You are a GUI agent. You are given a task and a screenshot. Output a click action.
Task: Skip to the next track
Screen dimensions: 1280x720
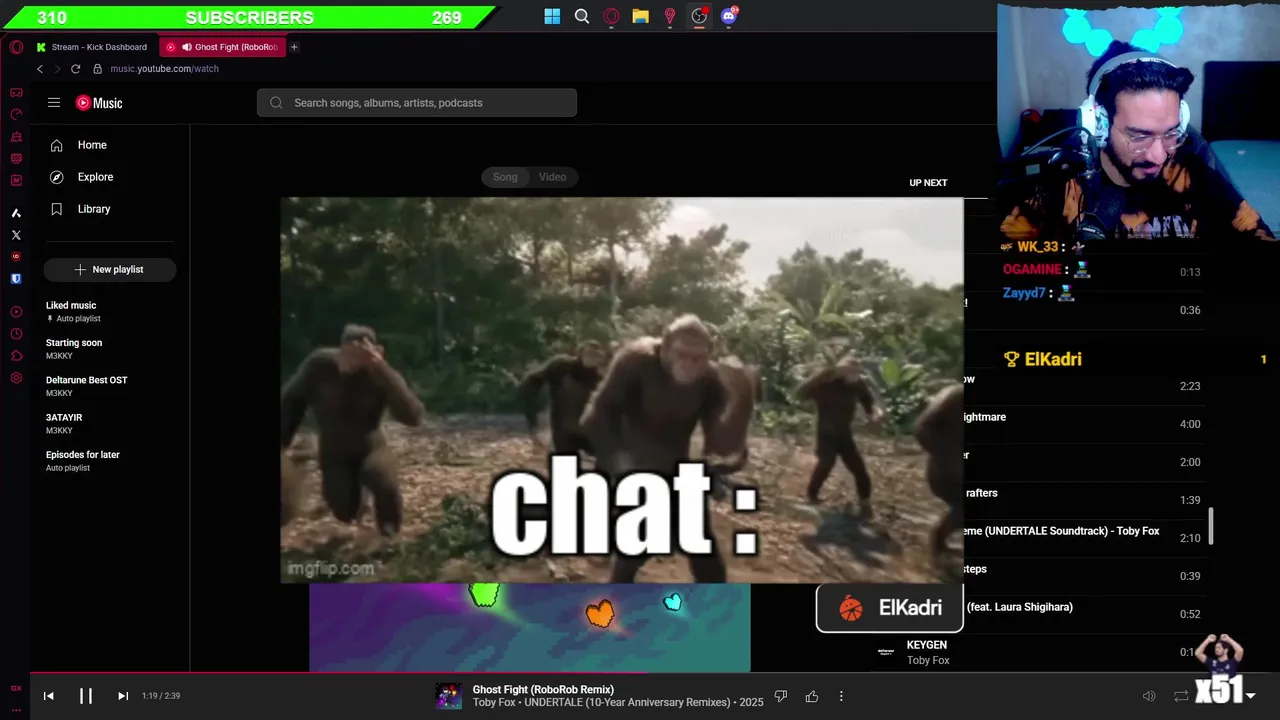pos(123,696)
